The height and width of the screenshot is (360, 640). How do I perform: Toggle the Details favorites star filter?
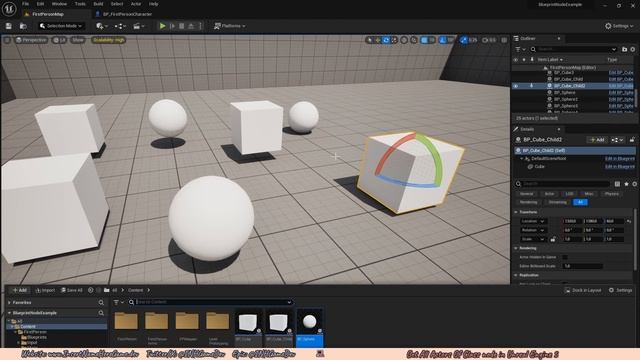coord(626,184)
